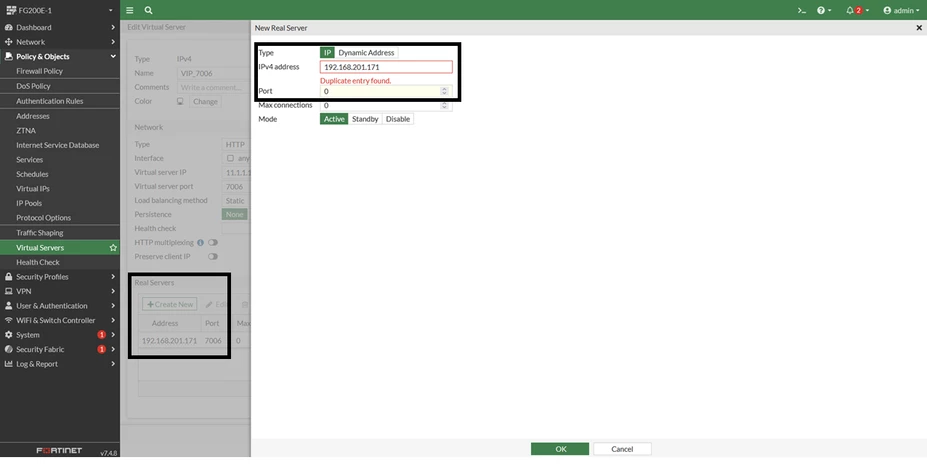The width and height of the screenshot is (927, 471).
Task: Click the System gear icon
Action: [8, 334]
